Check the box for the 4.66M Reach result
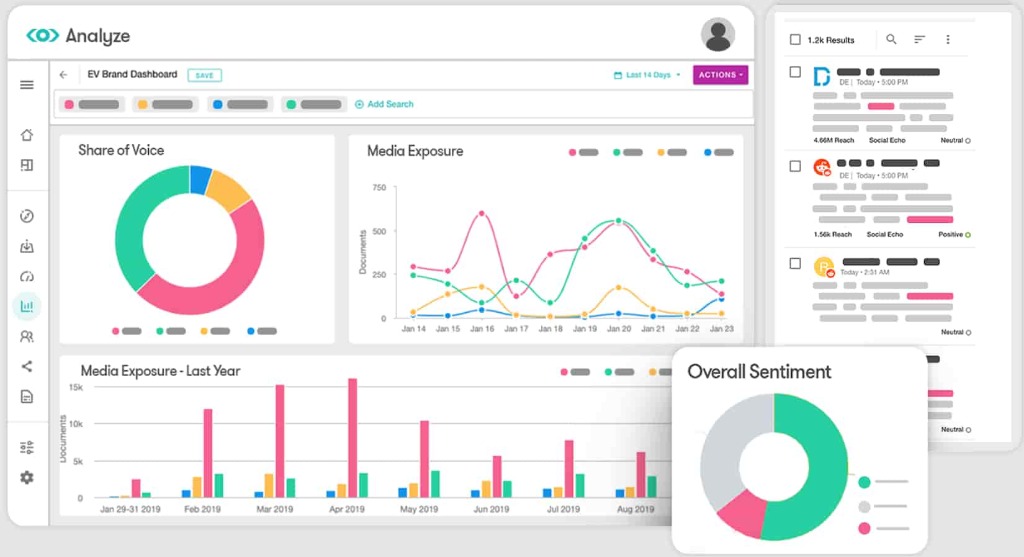 [795, 72]
